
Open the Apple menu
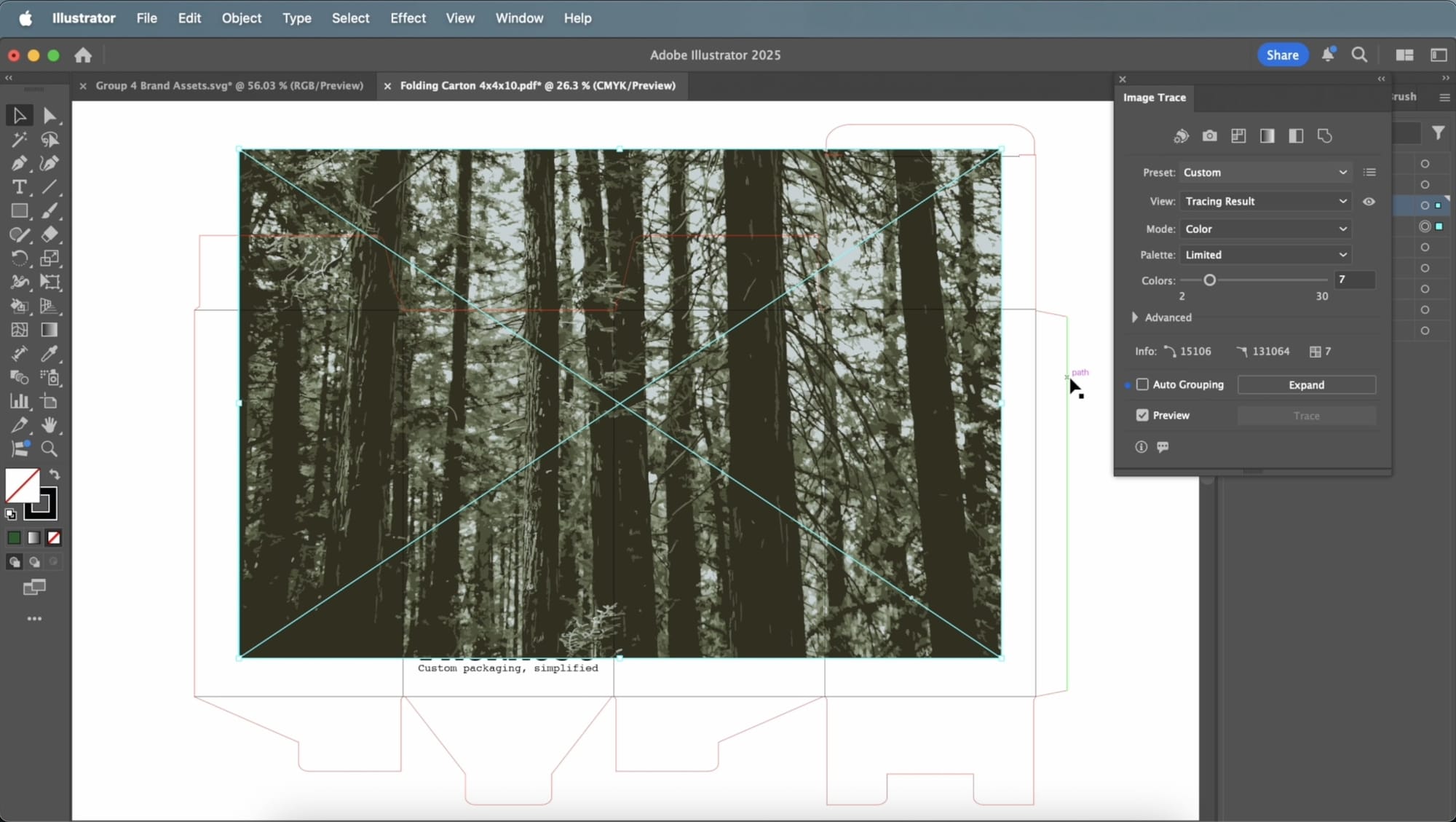pyautogui.click(x=25, y=18)
